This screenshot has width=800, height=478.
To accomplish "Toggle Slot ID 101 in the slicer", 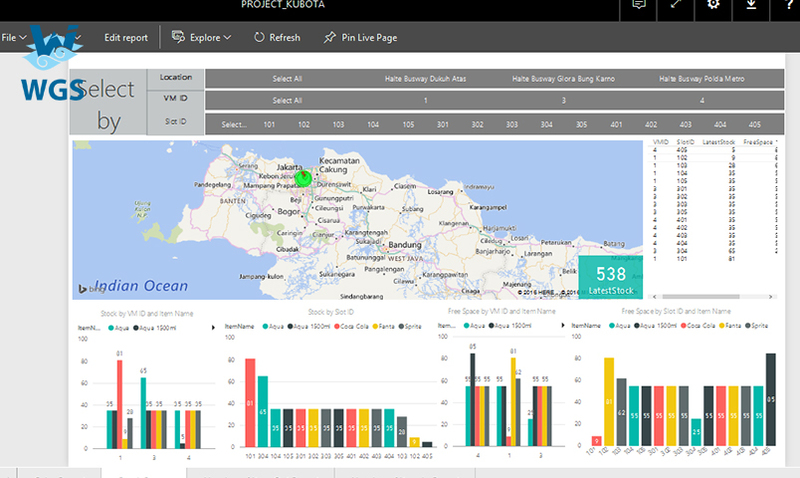I will (269, 125).
